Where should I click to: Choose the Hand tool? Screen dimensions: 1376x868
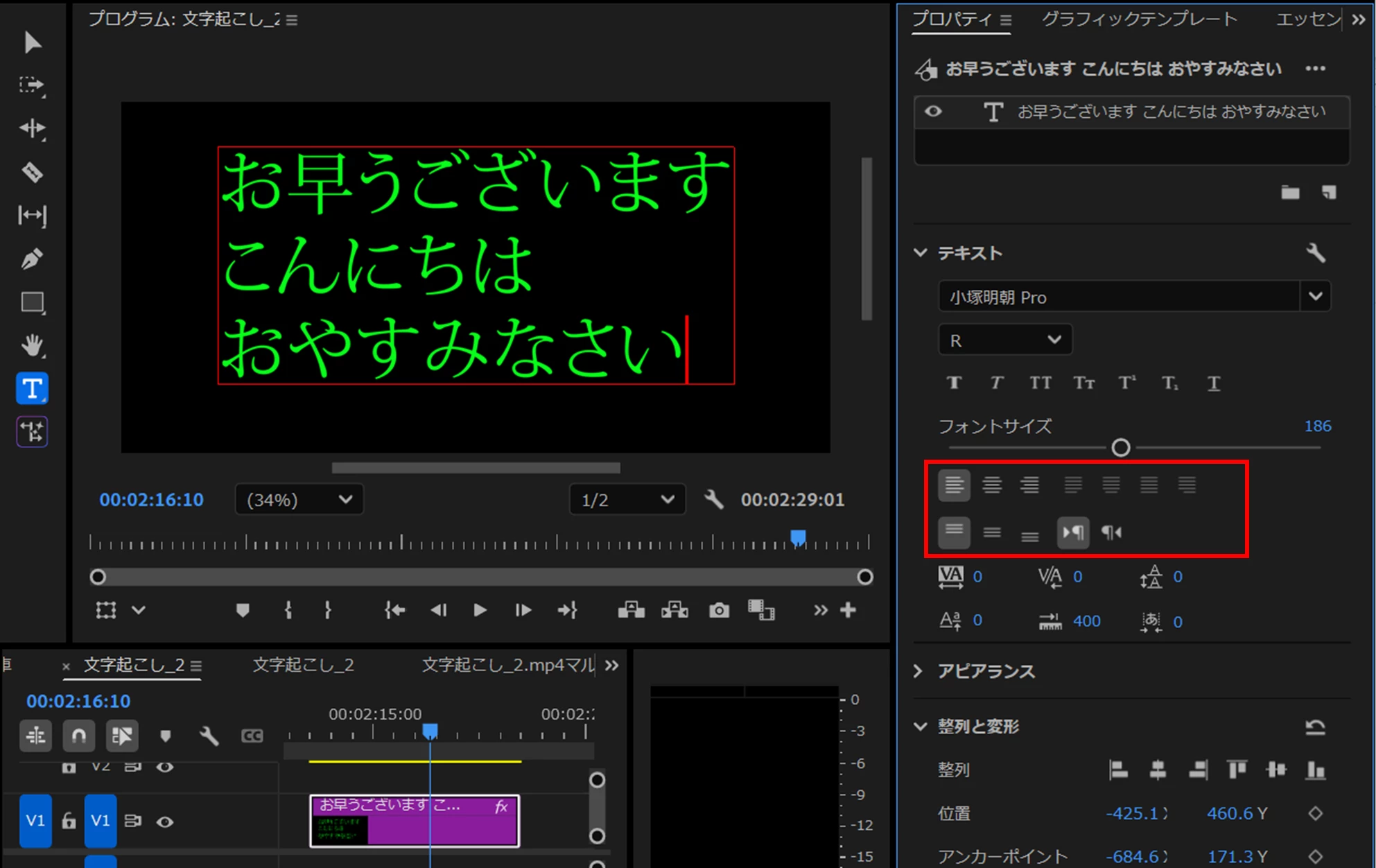tap(32, 345)
